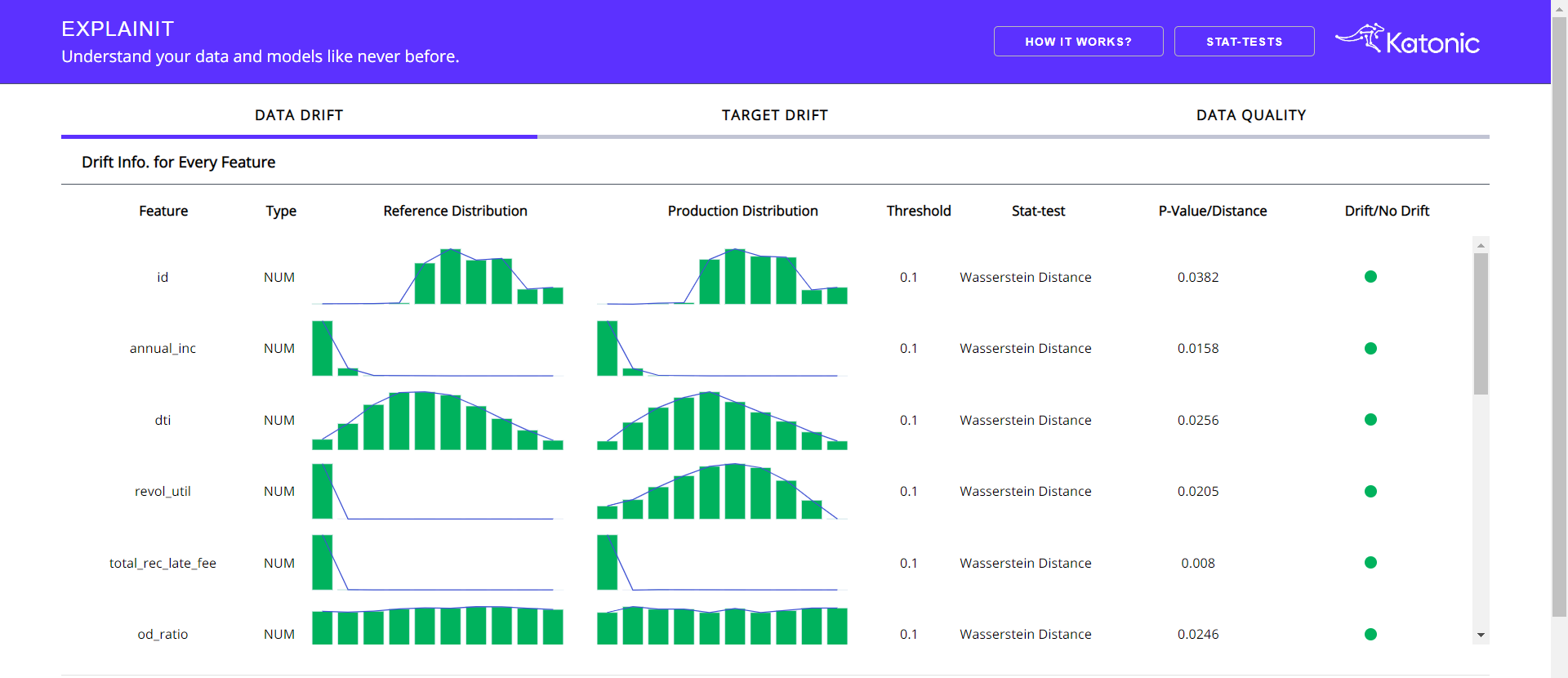
Task: Click the Katonic logo
Action: coord(1407,40)
